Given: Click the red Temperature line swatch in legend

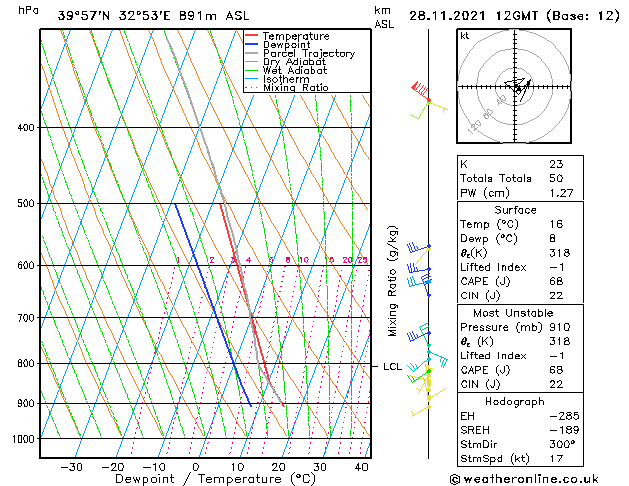Looking at the screenshot, I should [x=252, y=36].
